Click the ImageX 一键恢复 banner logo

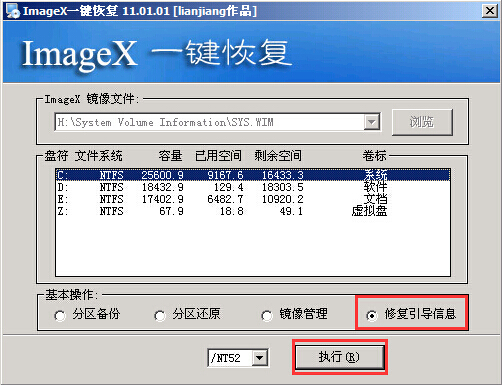(156, 54)
